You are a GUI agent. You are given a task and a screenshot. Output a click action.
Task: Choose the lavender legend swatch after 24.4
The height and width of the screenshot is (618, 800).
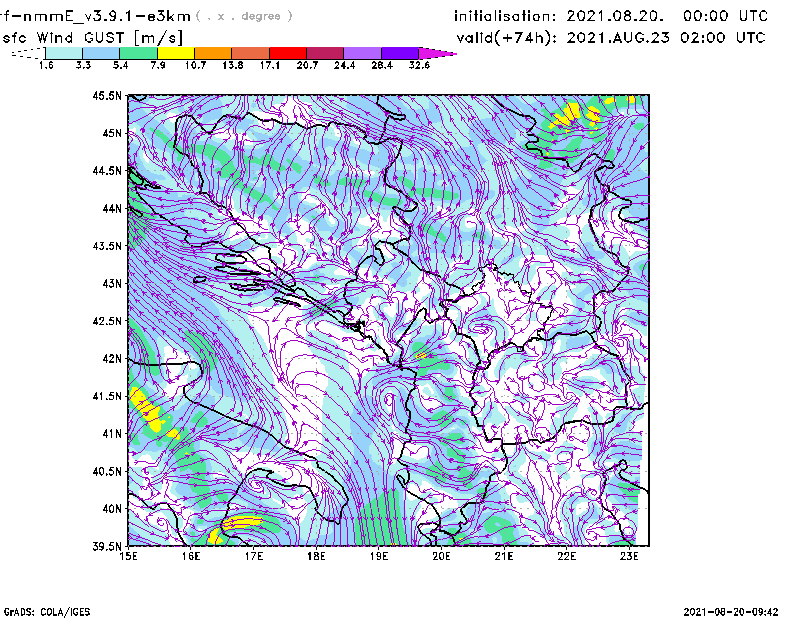click(x=362, y=53)
